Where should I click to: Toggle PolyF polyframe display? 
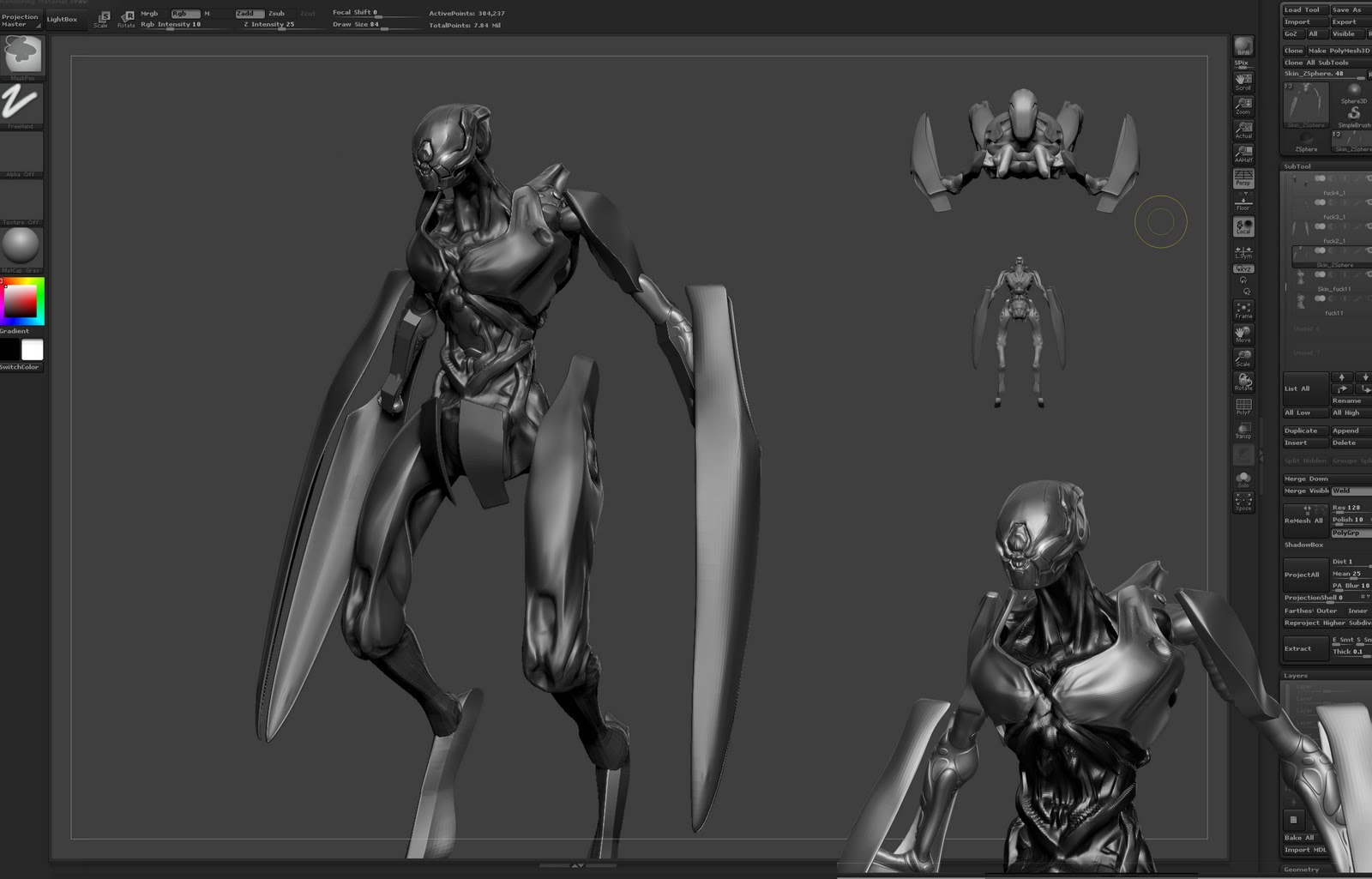pos(1243,406)
